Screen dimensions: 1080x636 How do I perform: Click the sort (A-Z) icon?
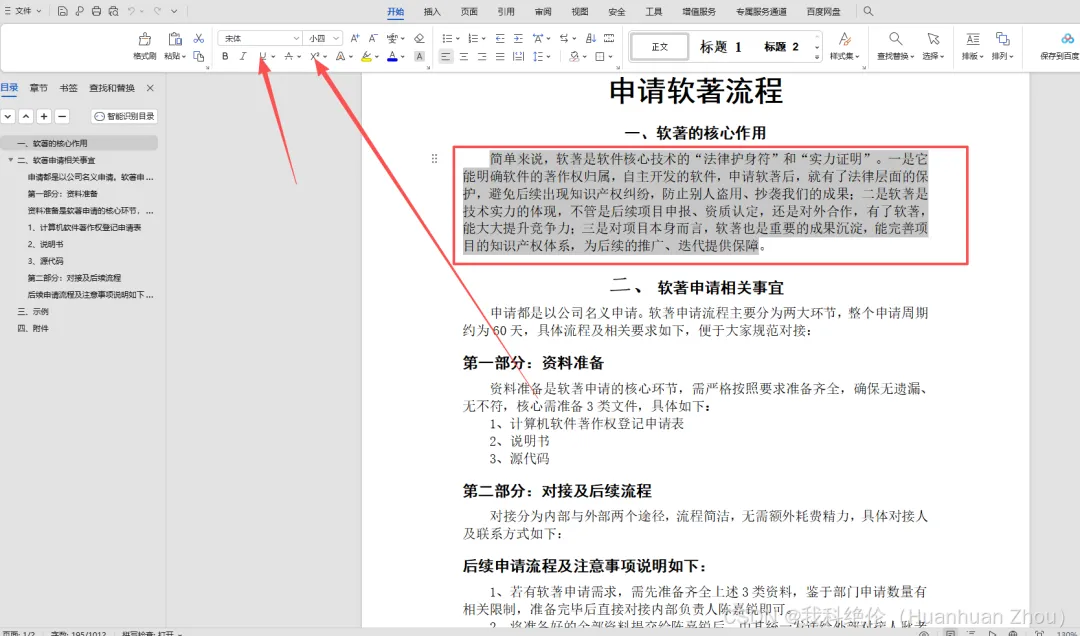pyautogui.click(x=591, y=39)
